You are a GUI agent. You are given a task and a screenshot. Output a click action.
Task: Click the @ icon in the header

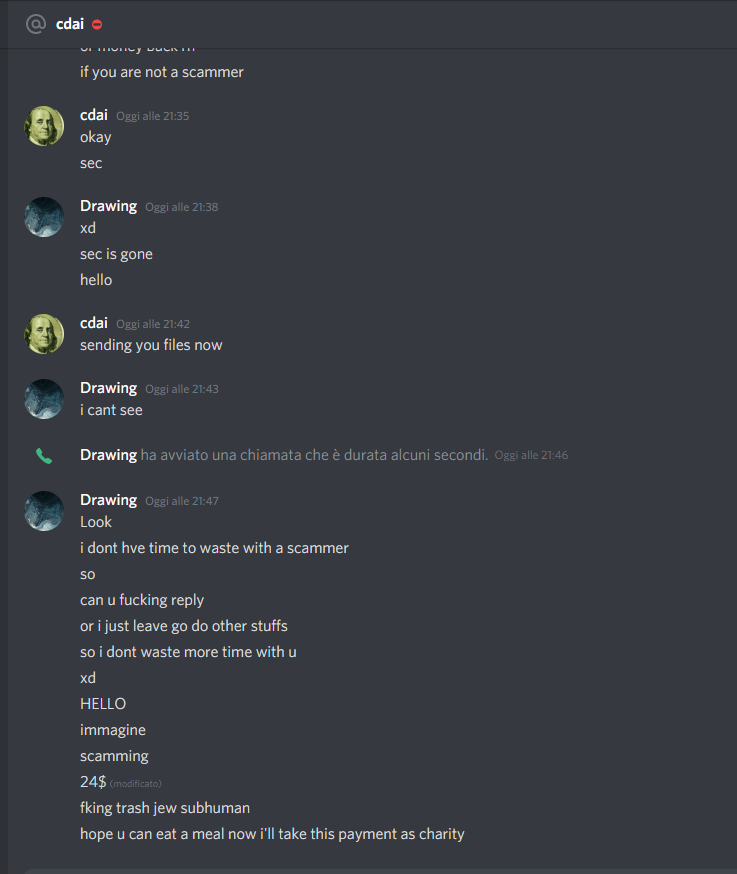pos(36,24)
